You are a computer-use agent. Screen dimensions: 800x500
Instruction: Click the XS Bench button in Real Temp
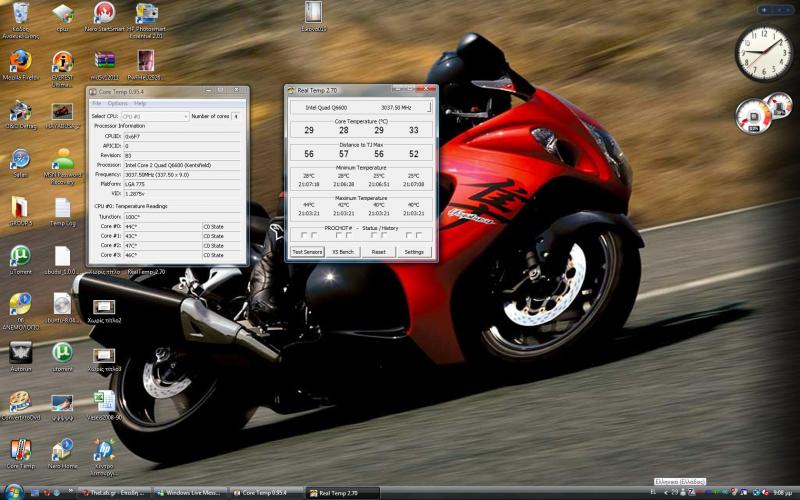click(343, 252)
